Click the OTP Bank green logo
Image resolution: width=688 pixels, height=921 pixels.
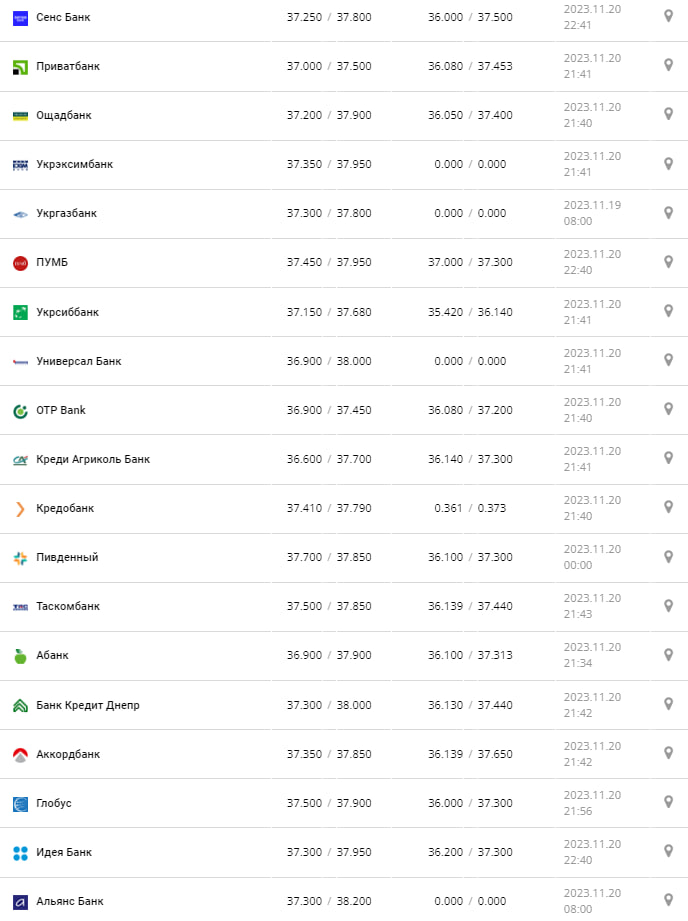pyautogui.click(x=20, y=410)
